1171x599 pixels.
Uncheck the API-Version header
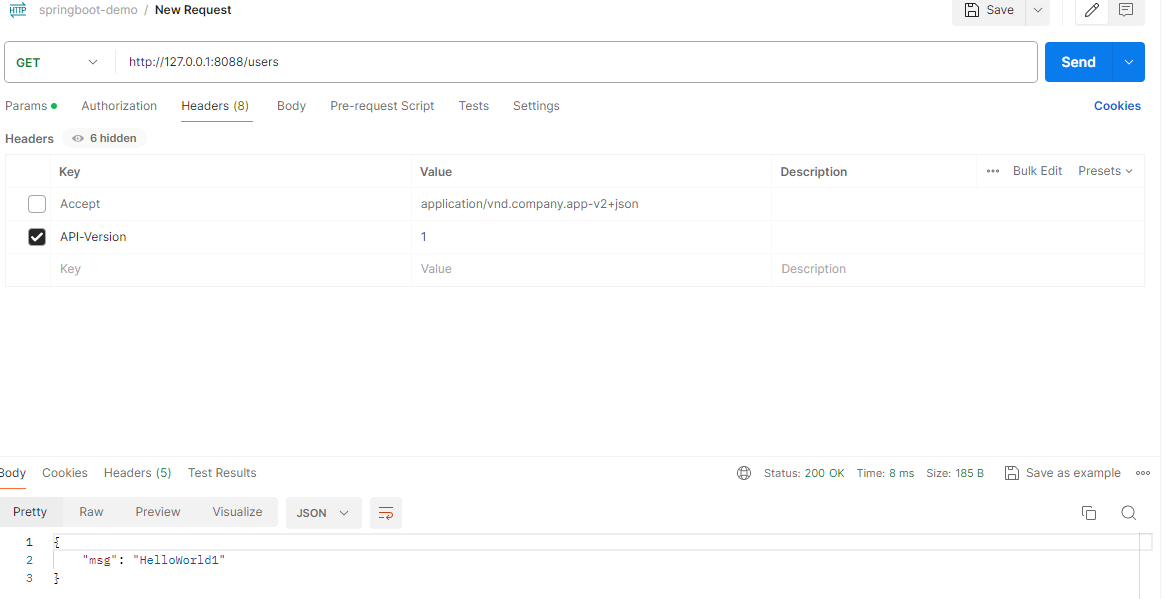pyautogui.click(x=37, y=236)
